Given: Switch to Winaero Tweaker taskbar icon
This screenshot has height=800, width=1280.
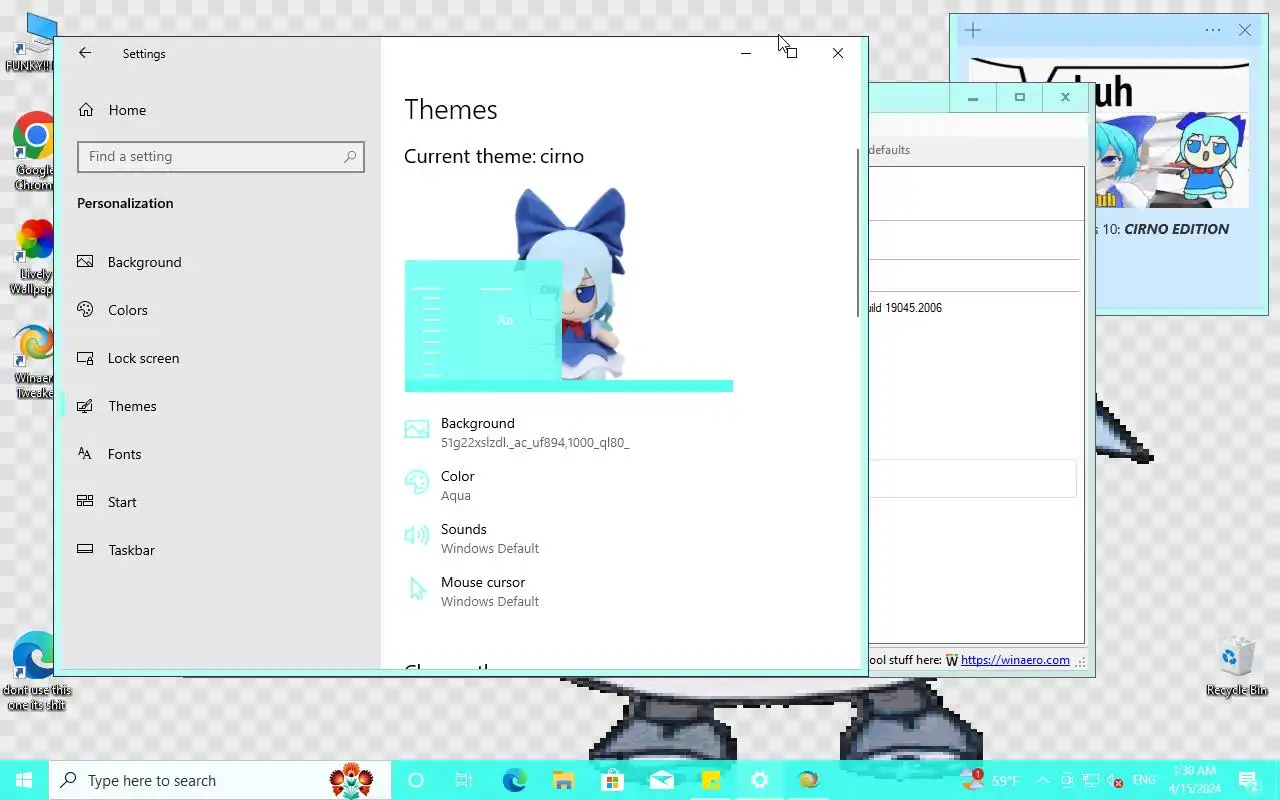Looking at the screenshot, I should click(808, 781).
